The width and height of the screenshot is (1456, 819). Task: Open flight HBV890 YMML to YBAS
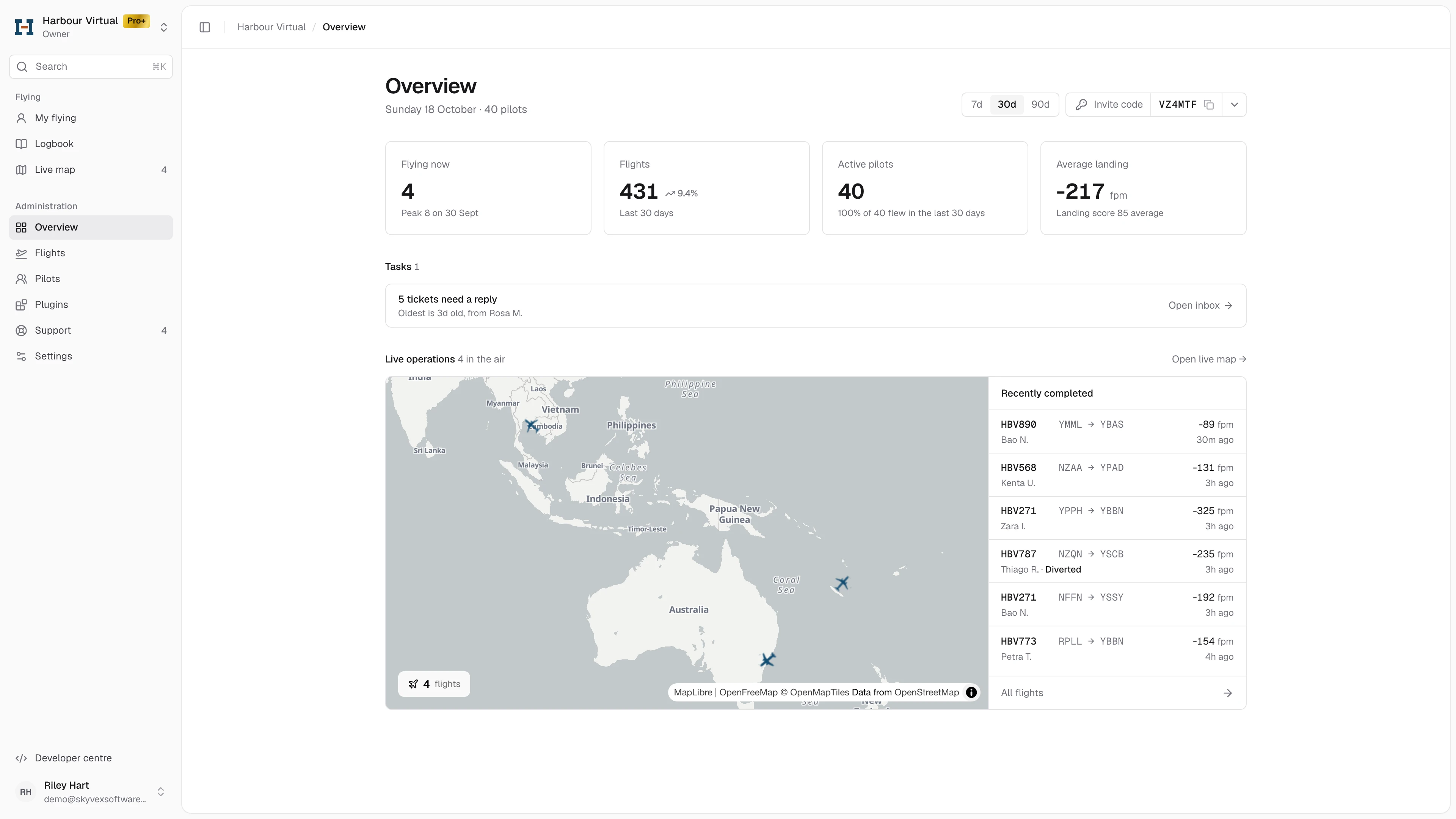pyautogui.click(x=1117, y=432)
